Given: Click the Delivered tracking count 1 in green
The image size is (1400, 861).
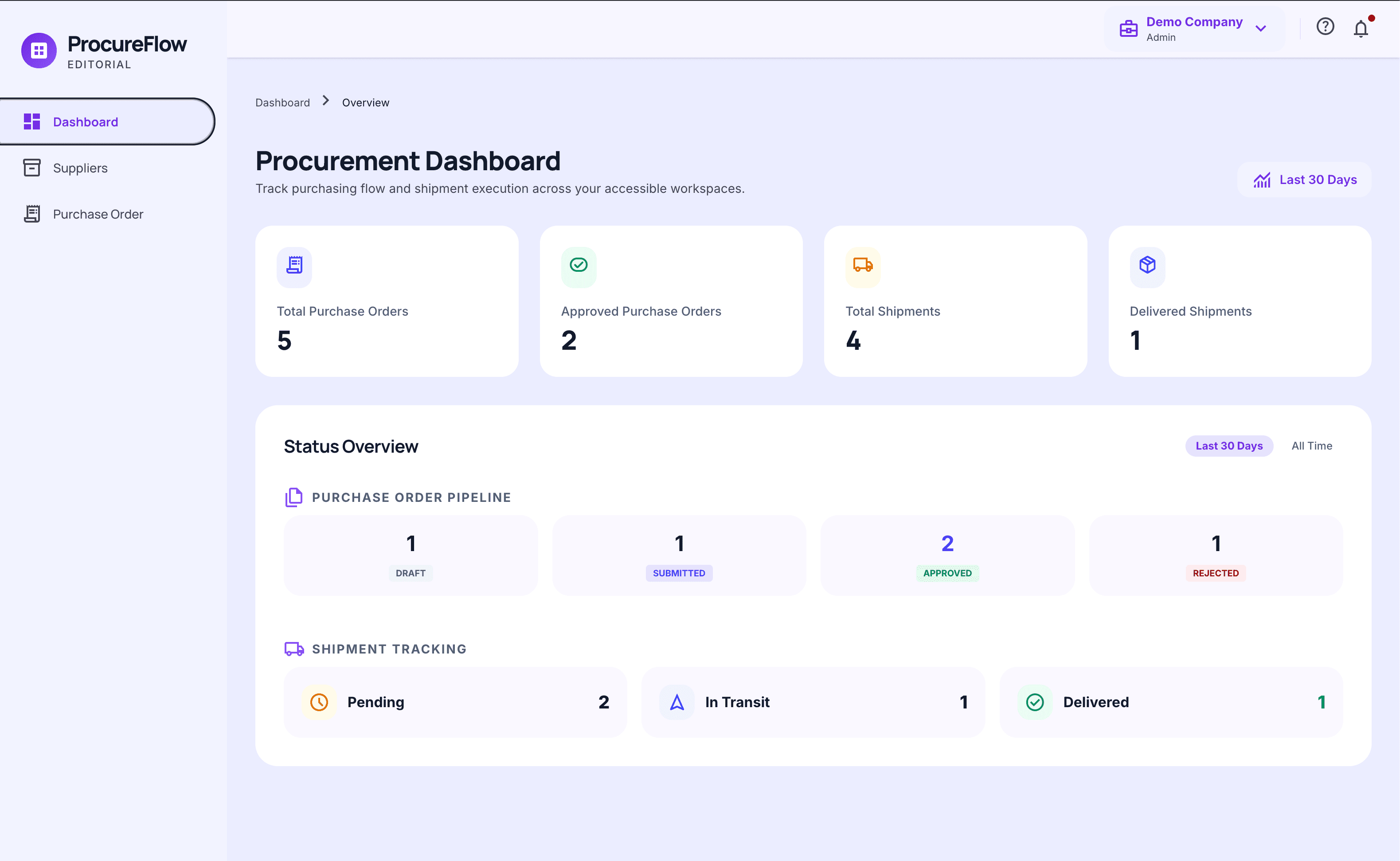Looking at the screenshot, I should pos(1322,702).
